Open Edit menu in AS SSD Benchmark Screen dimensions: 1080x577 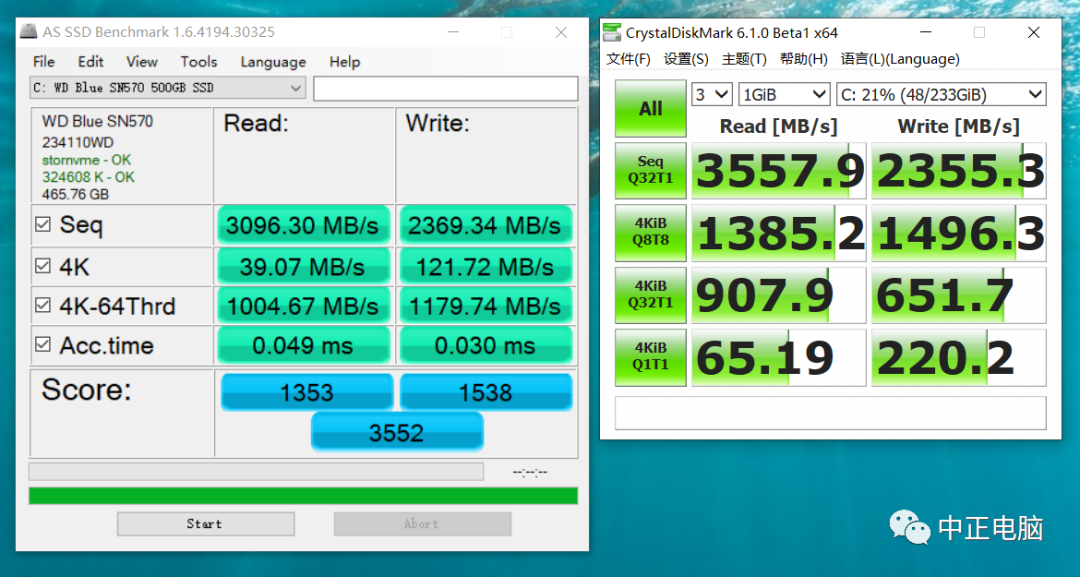90,62
